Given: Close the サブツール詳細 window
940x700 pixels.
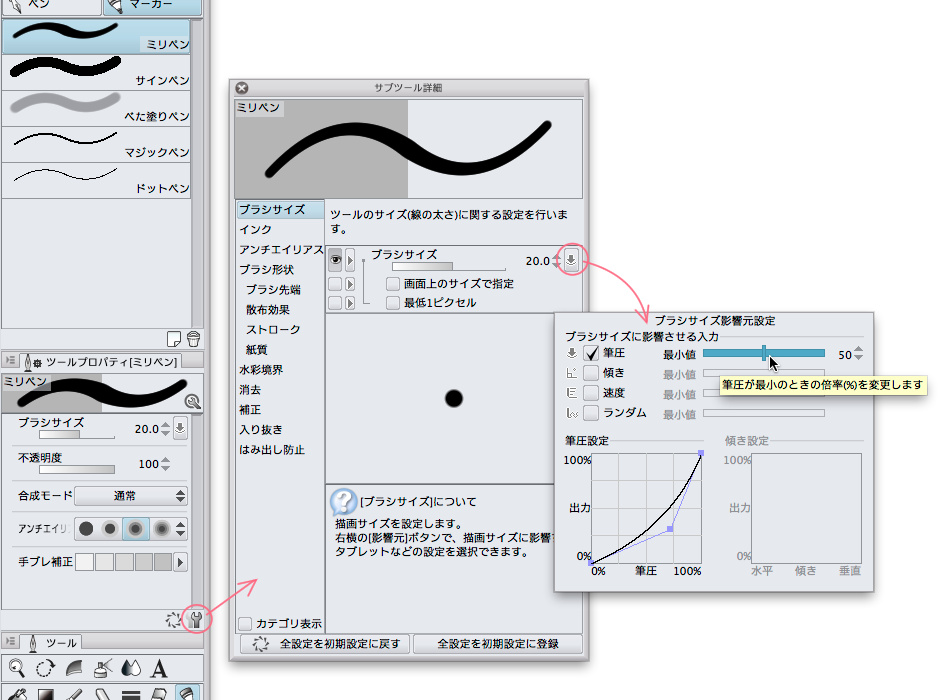Looking at the screenshot, I should (241, 88).
